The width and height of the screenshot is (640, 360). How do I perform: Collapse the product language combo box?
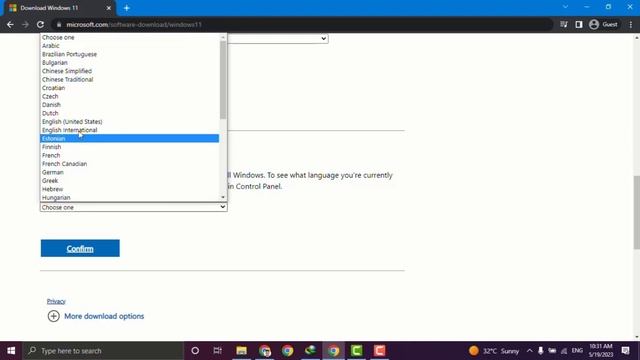click(x=133, y=207)
